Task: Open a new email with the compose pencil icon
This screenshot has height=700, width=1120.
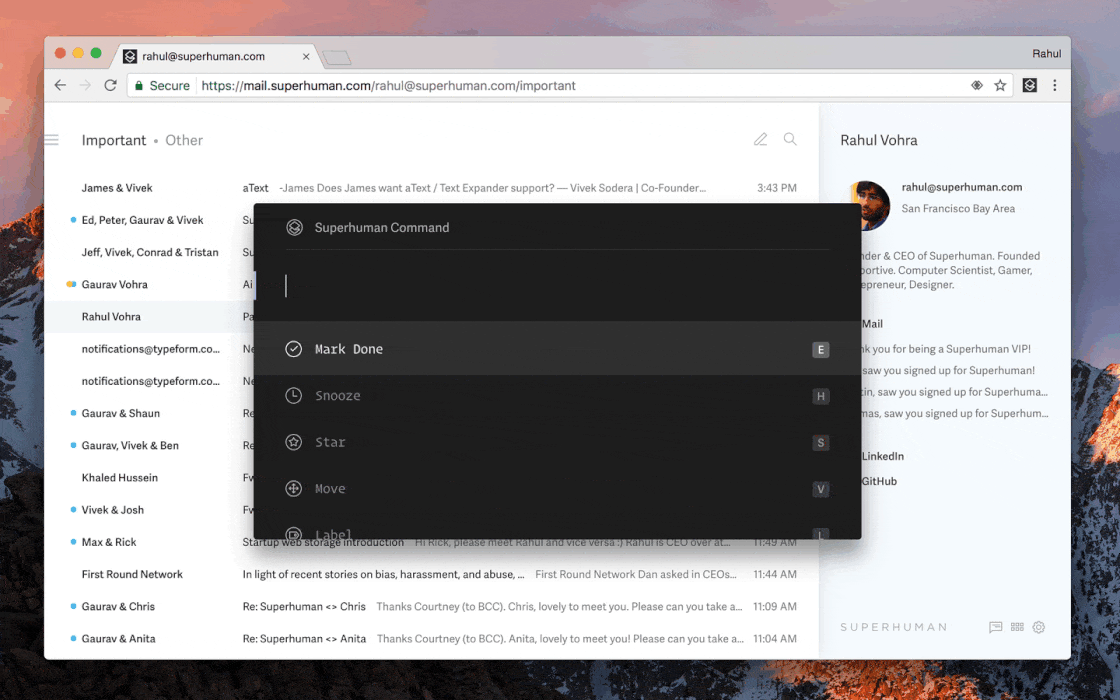Action: [760, 139]
